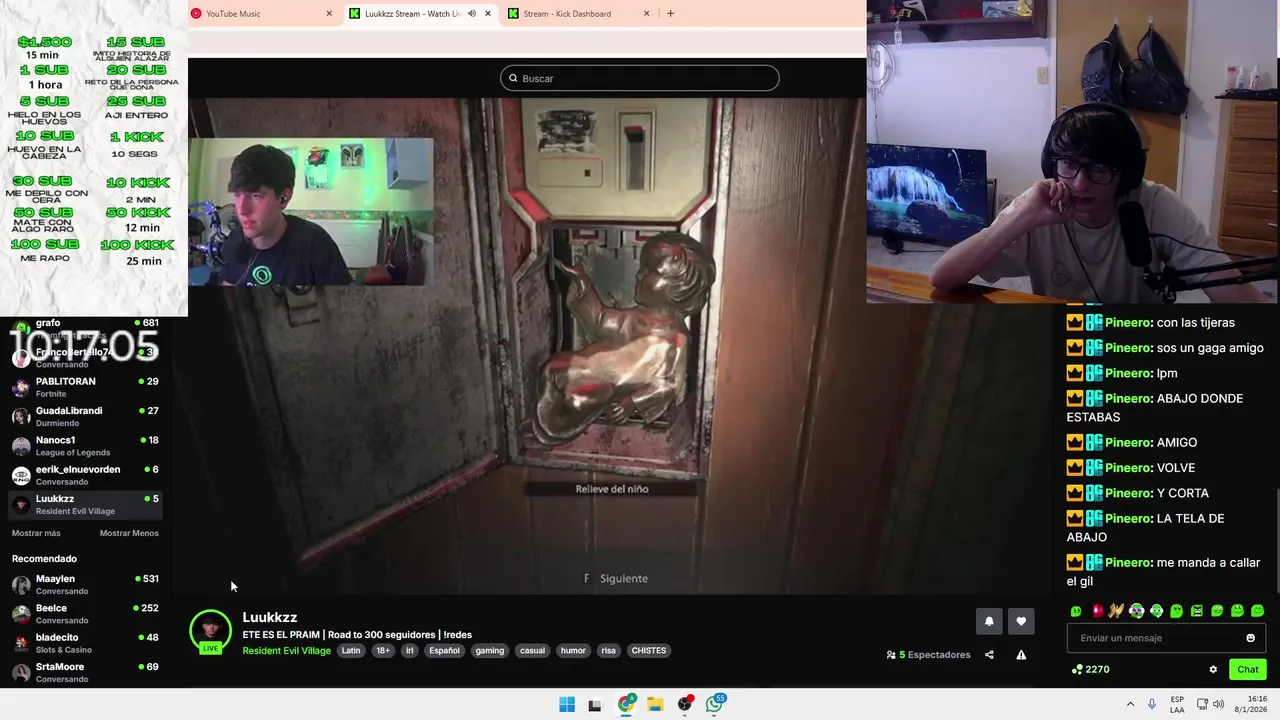Open recommended channel Beelce
Screen dimensions: 1280x720
85,614
